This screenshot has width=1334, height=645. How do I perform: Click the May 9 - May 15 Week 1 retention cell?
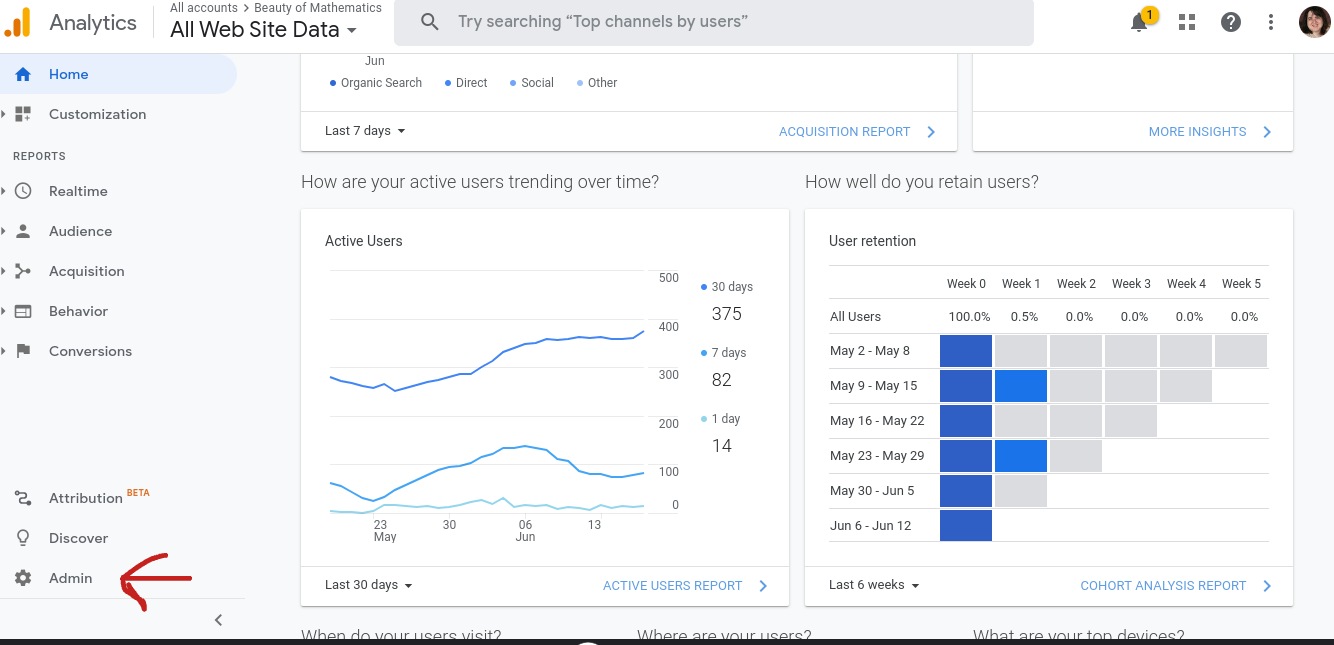(1021, 386)
